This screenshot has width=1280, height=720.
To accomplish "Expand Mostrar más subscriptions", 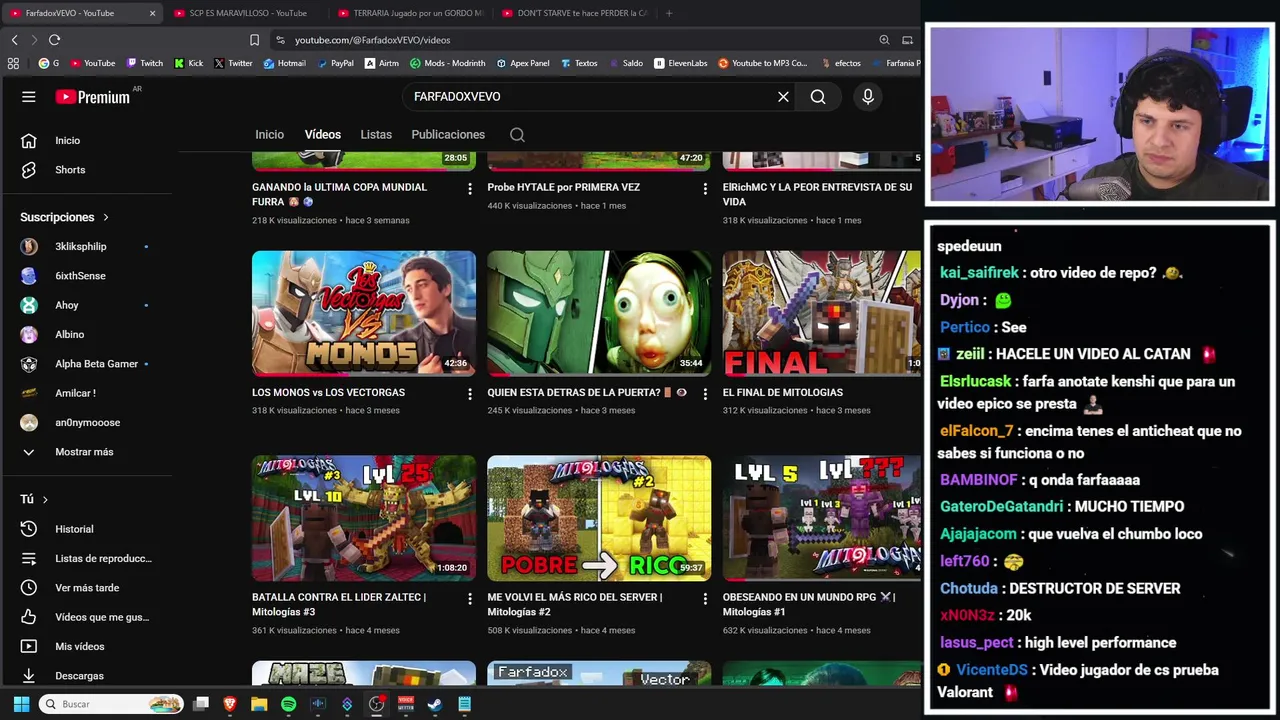I will (x=86, y=452).
